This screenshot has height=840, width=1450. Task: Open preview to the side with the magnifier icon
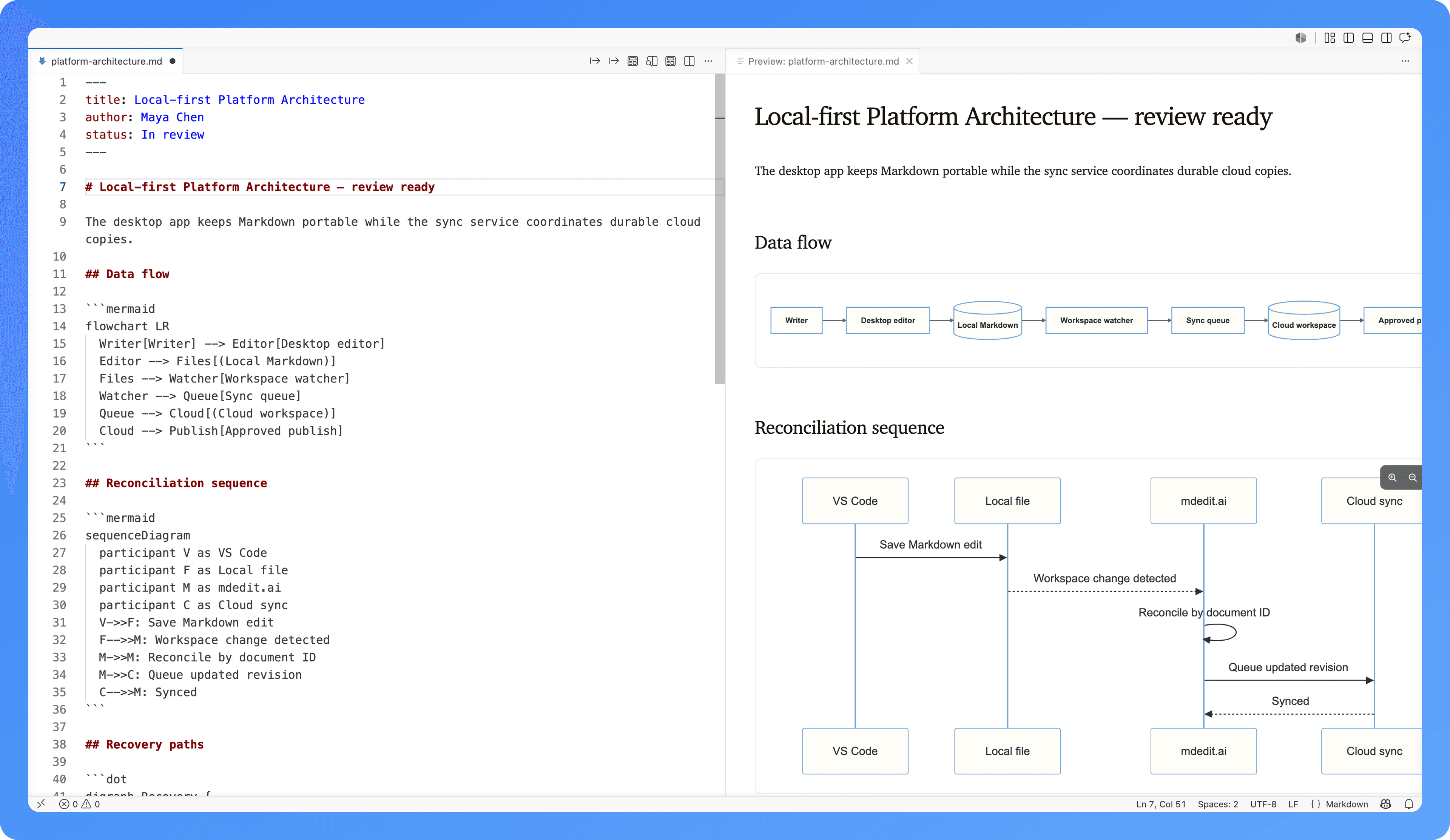pos(651,61)
